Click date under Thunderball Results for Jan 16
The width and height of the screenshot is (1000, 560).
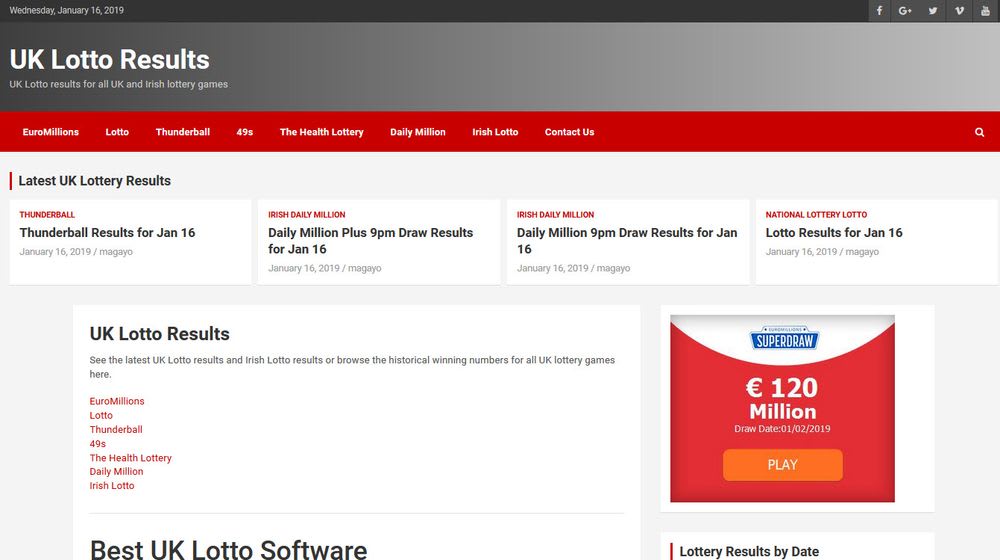click(x=55, y=252)
